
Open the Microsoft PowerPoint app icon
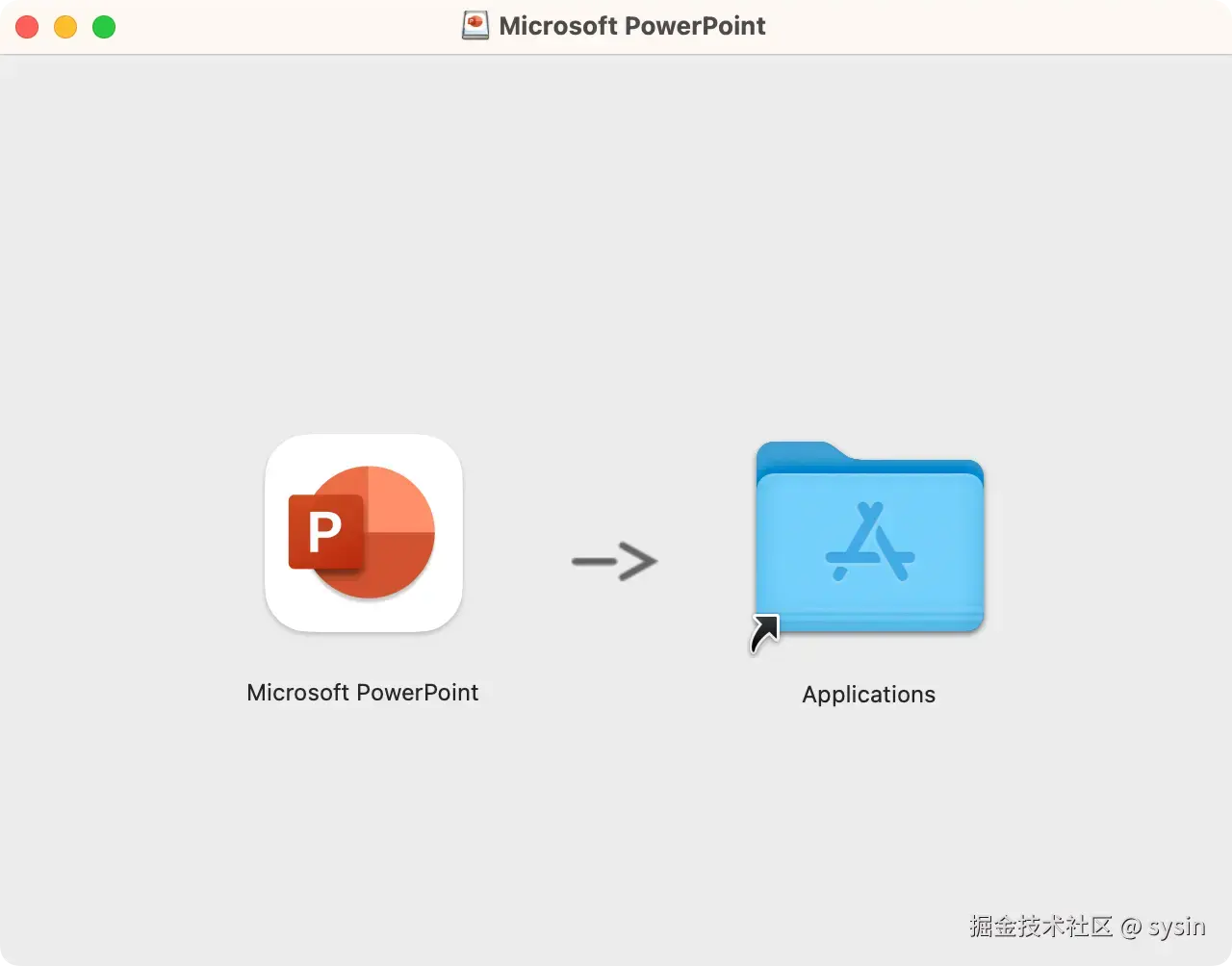pos(363,533)
